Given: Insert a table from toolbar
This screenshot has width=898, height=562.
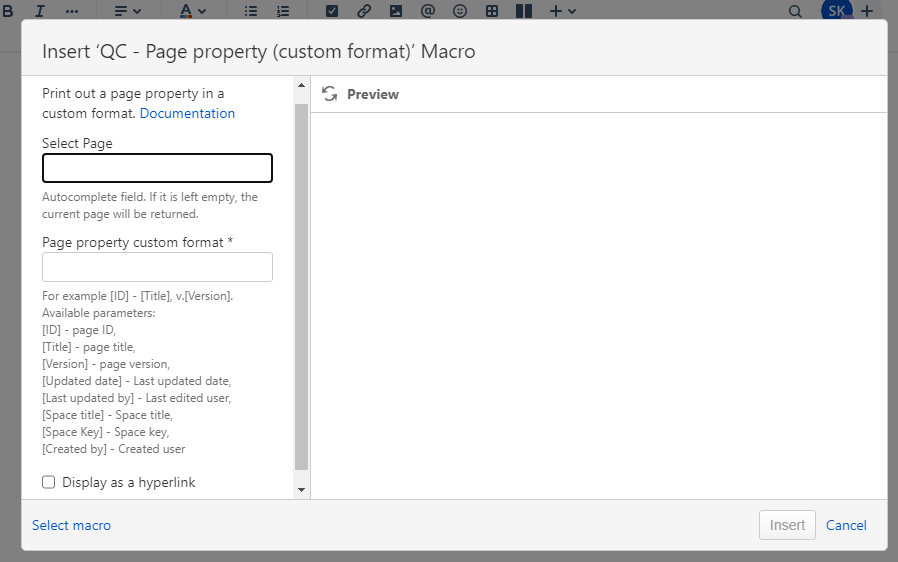Looking at the screenshot, I should click(491, 11).
